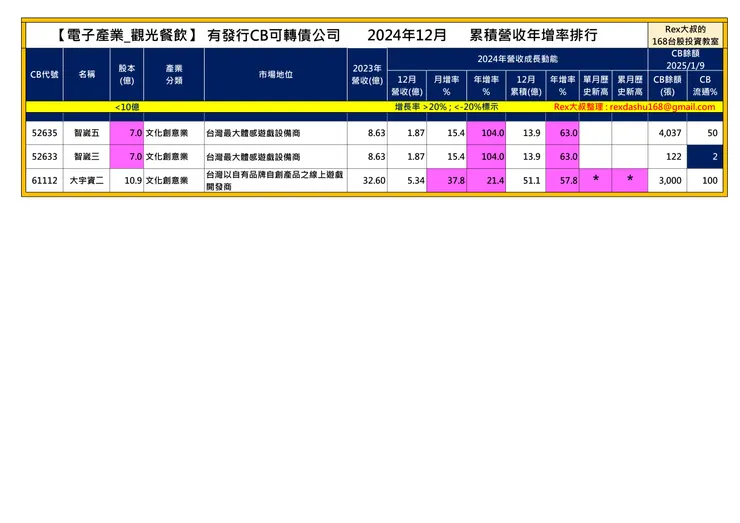Click the 市場地位 column header
Viewport: 740px width, 523px height.
tap(276, 74)
